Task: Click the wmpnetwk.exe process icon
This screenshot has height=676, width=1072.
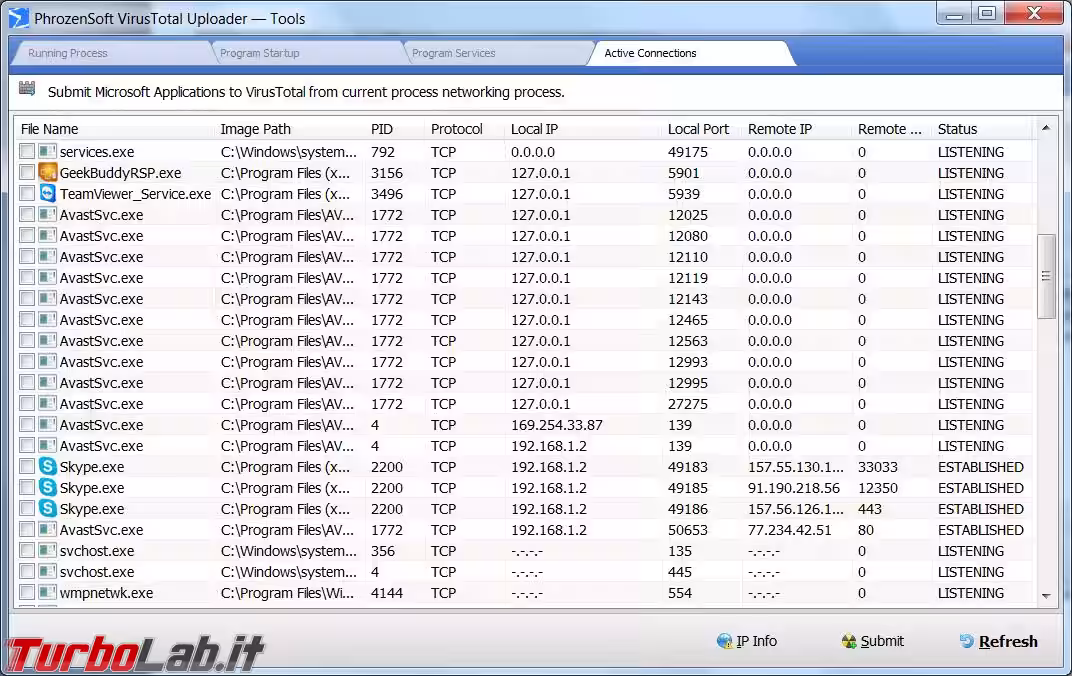Action: point(47,593)
